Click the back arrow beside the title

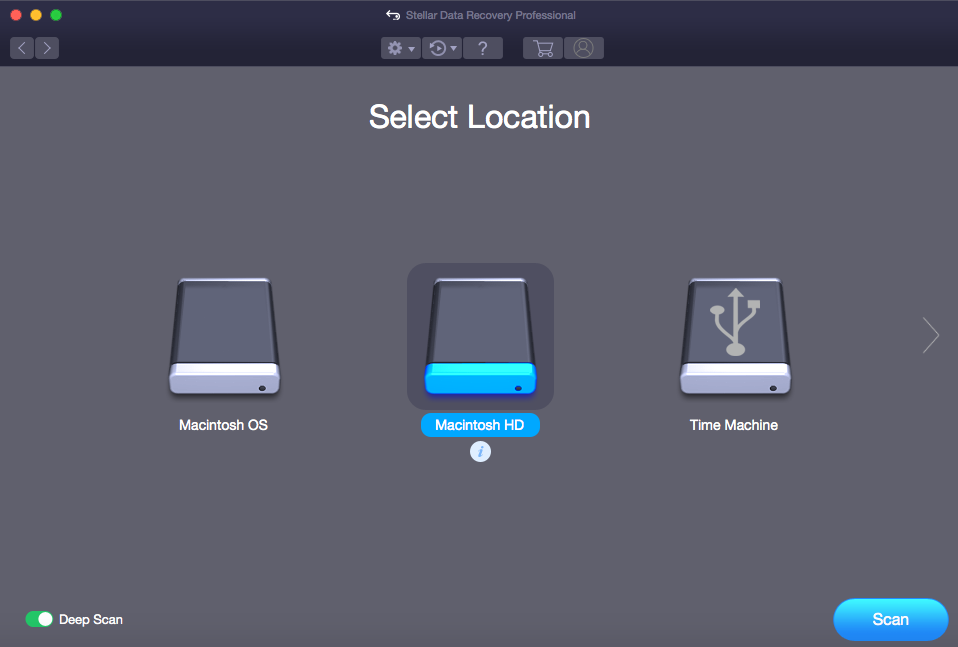pyautogui.click(x=393, y=14)
